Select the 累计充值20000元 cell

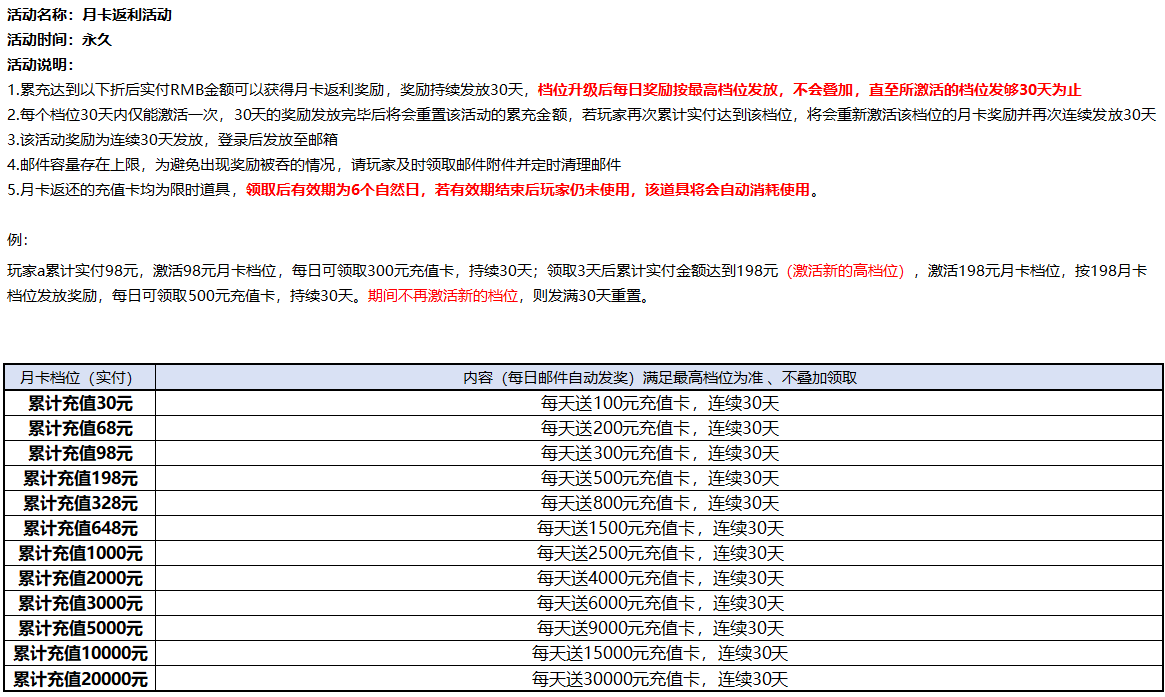80,679
